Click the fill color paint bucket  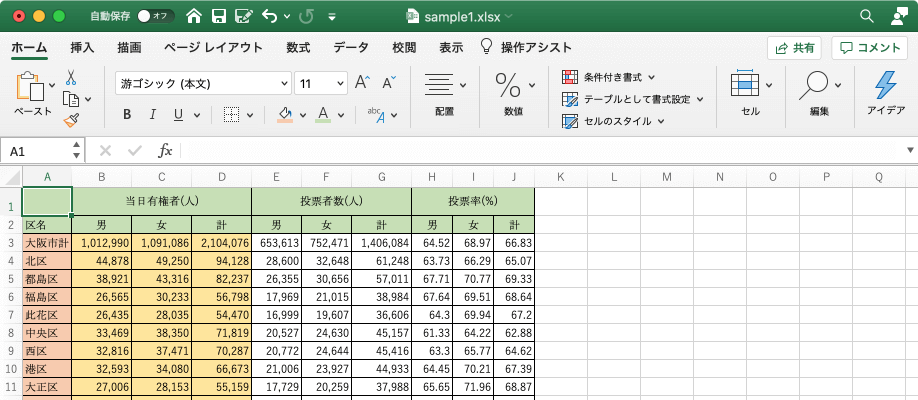pos(285,114)
